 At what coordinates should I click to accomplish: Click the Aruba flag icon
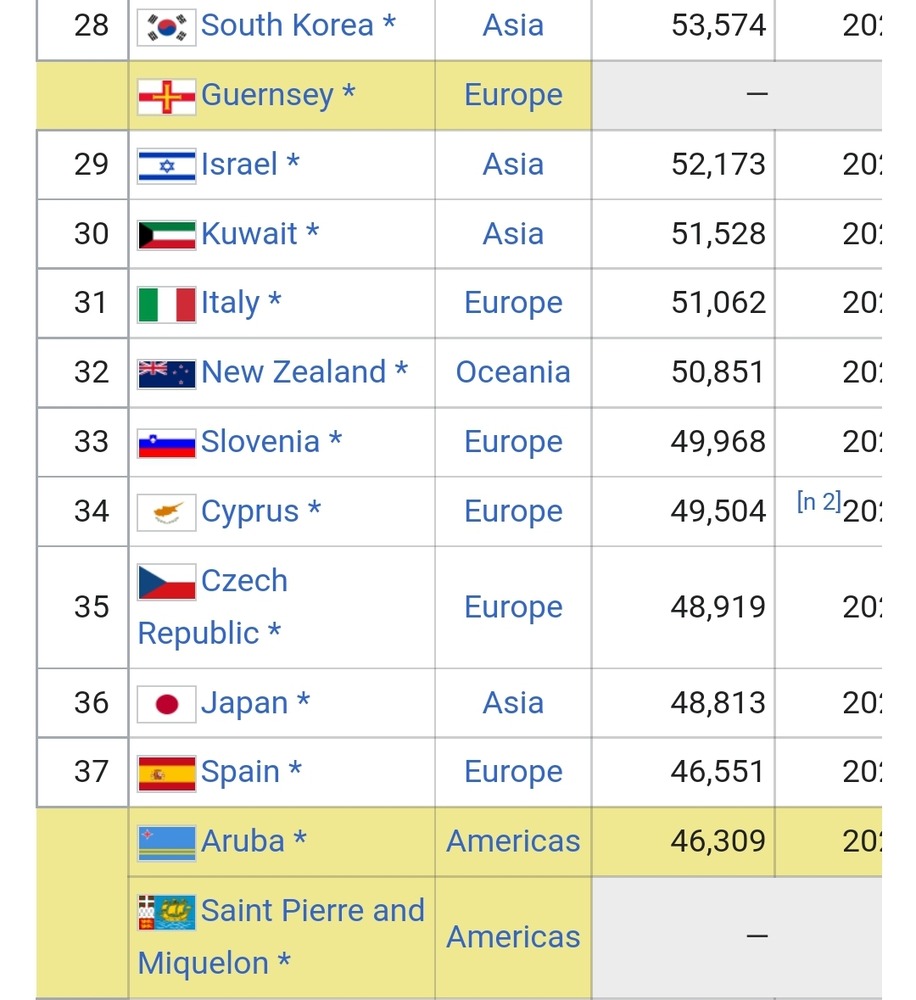tap(167, 842)
